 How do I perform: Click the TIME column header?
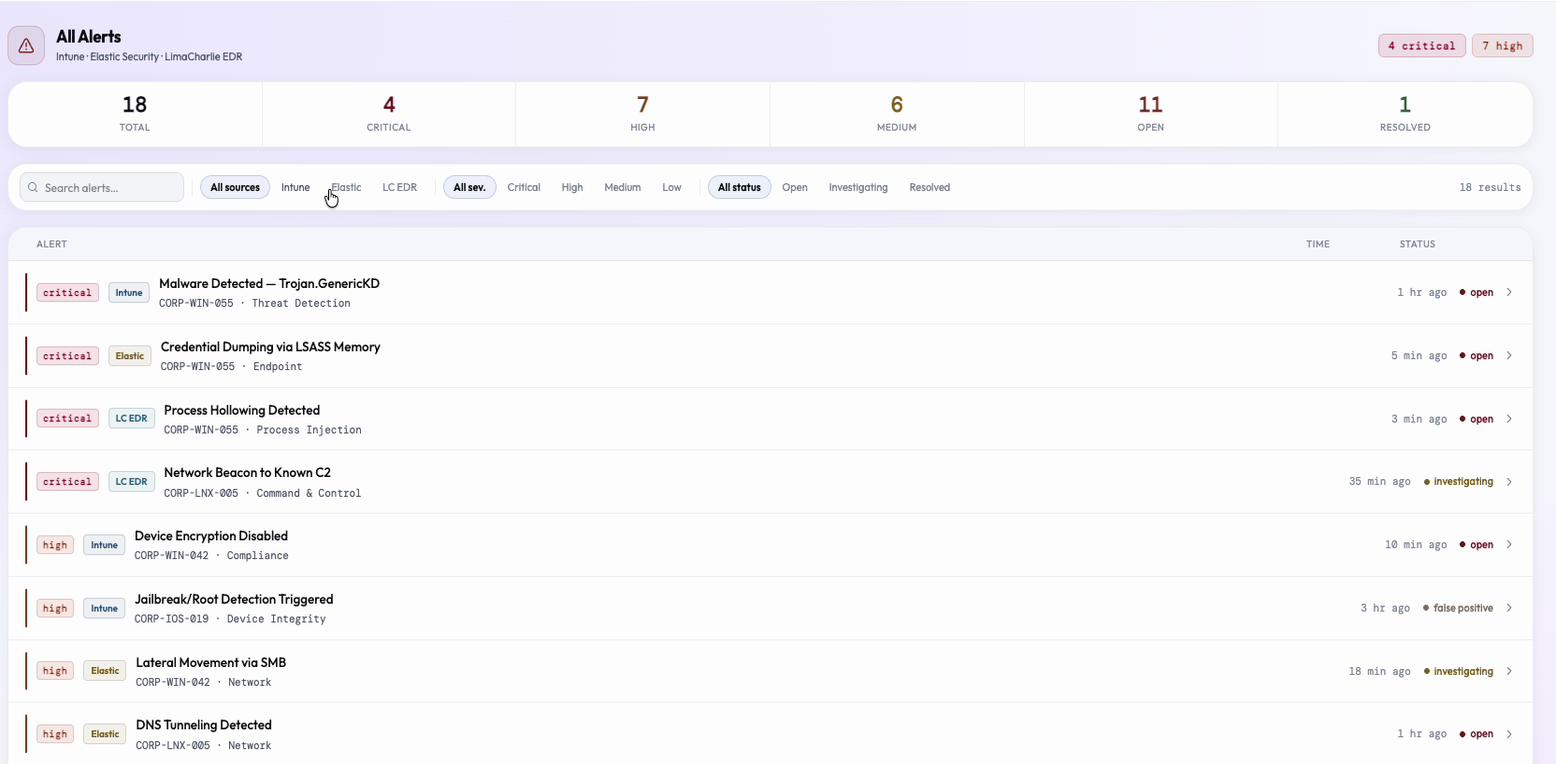(1318, 245)
